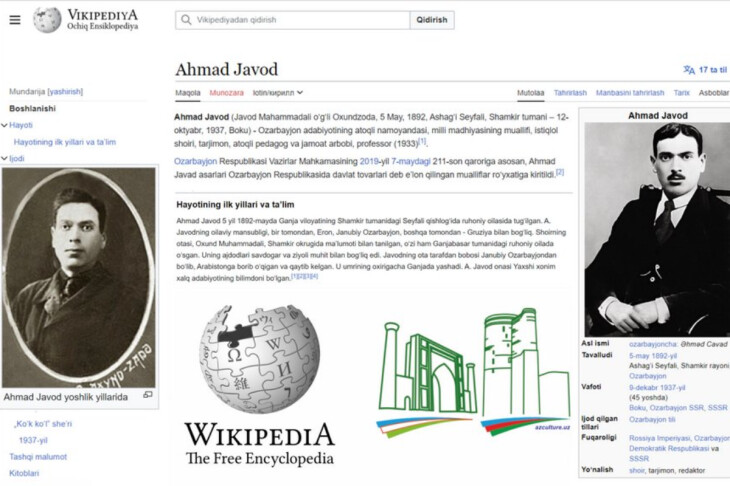Click the language translate icon
730x486 pixels.
tap(689, 70)
